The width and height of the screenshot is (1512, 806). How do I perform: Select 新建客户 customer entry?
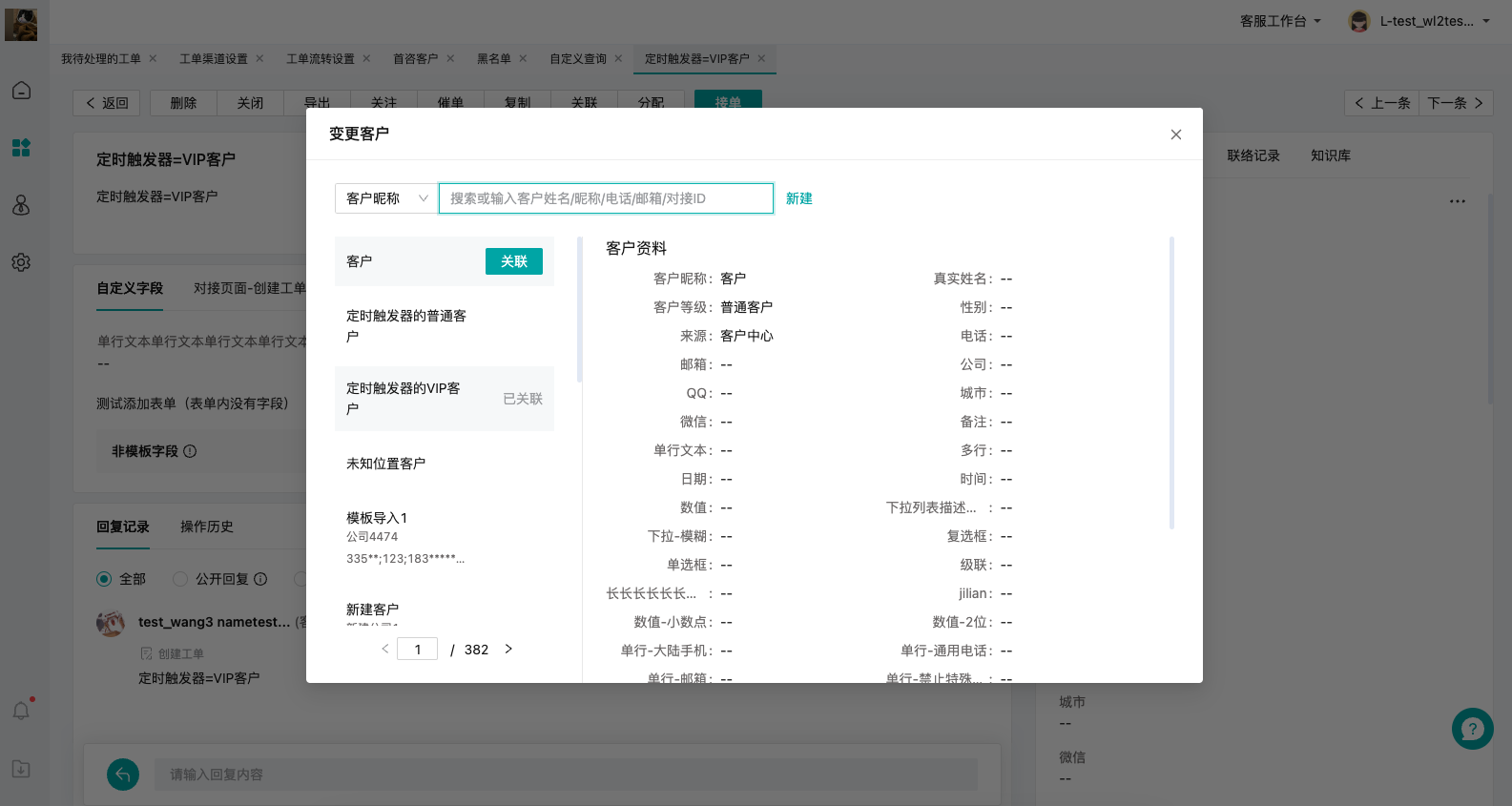click(445, 610)
